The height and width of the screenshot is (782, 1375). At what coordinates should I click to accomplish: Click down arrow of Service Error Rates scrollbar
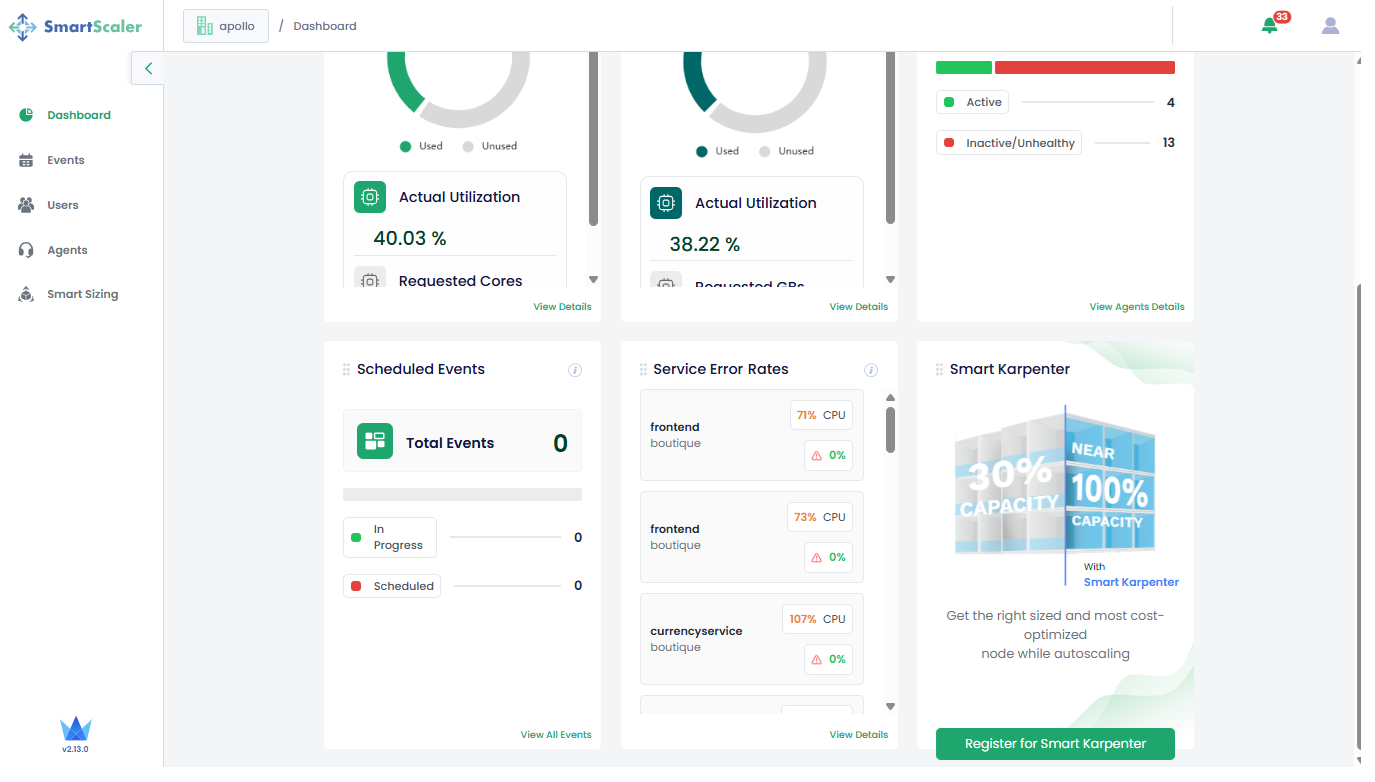click(890, 707)
